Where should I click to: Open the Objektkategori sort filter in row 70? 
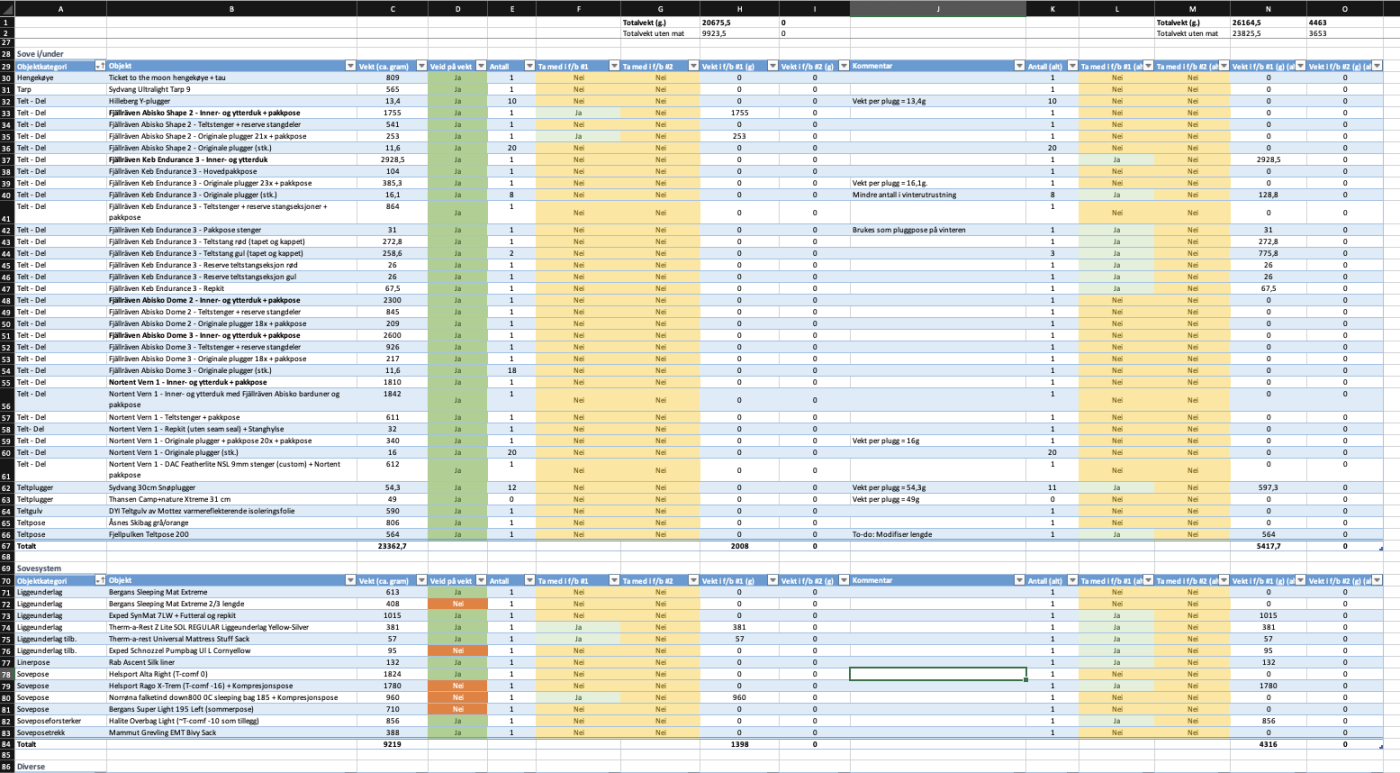tap(99, 580)
